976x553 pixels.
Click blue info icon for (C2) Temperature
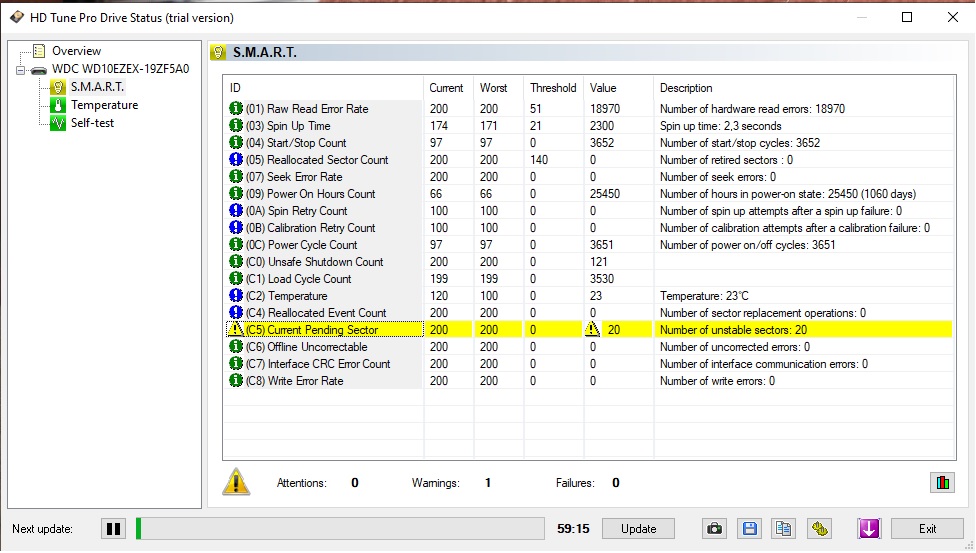[x=235, y=296]
